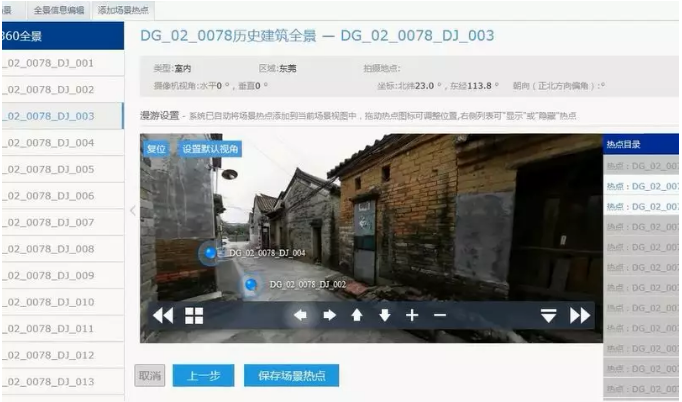Pan the panorama left with left arrow

click(x=300, y=316)
